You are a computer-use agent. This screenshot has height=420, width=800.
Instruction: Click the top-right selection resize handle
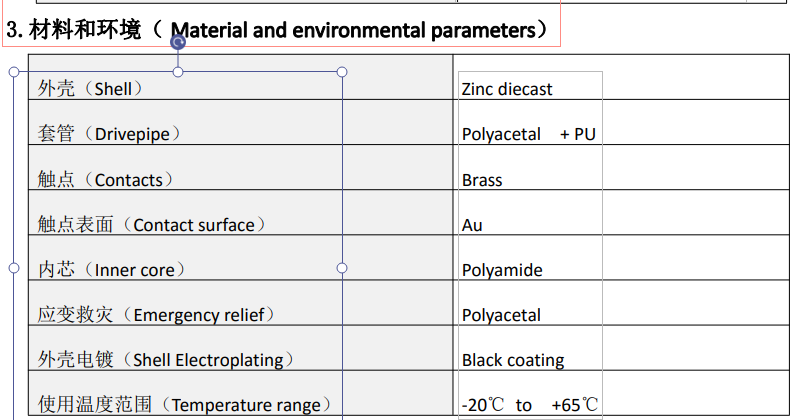click(342, 72)
